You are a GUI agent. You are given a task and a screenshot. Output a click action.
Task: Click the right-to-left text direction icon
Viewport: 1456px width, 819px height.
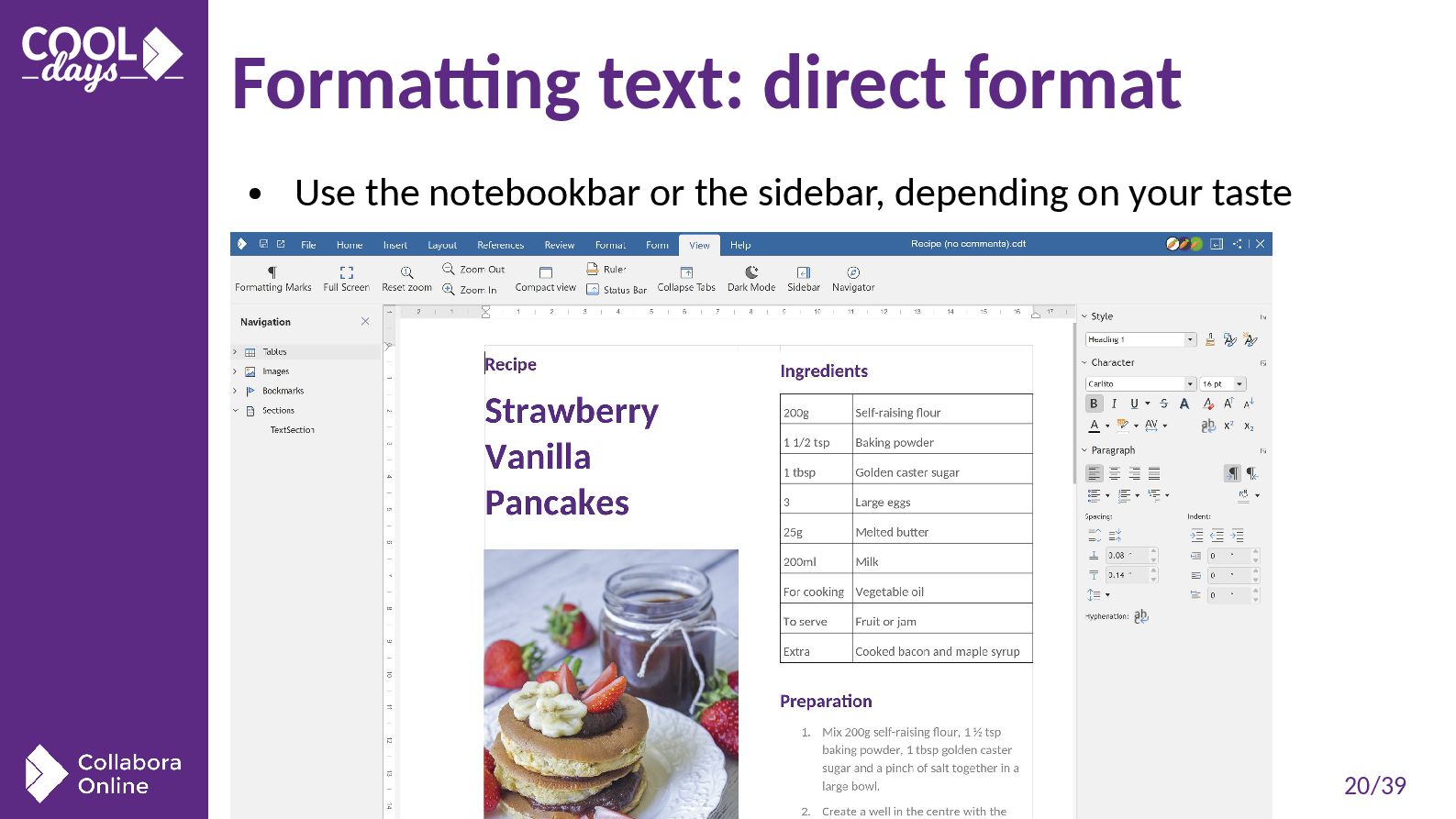point(1252,473)
